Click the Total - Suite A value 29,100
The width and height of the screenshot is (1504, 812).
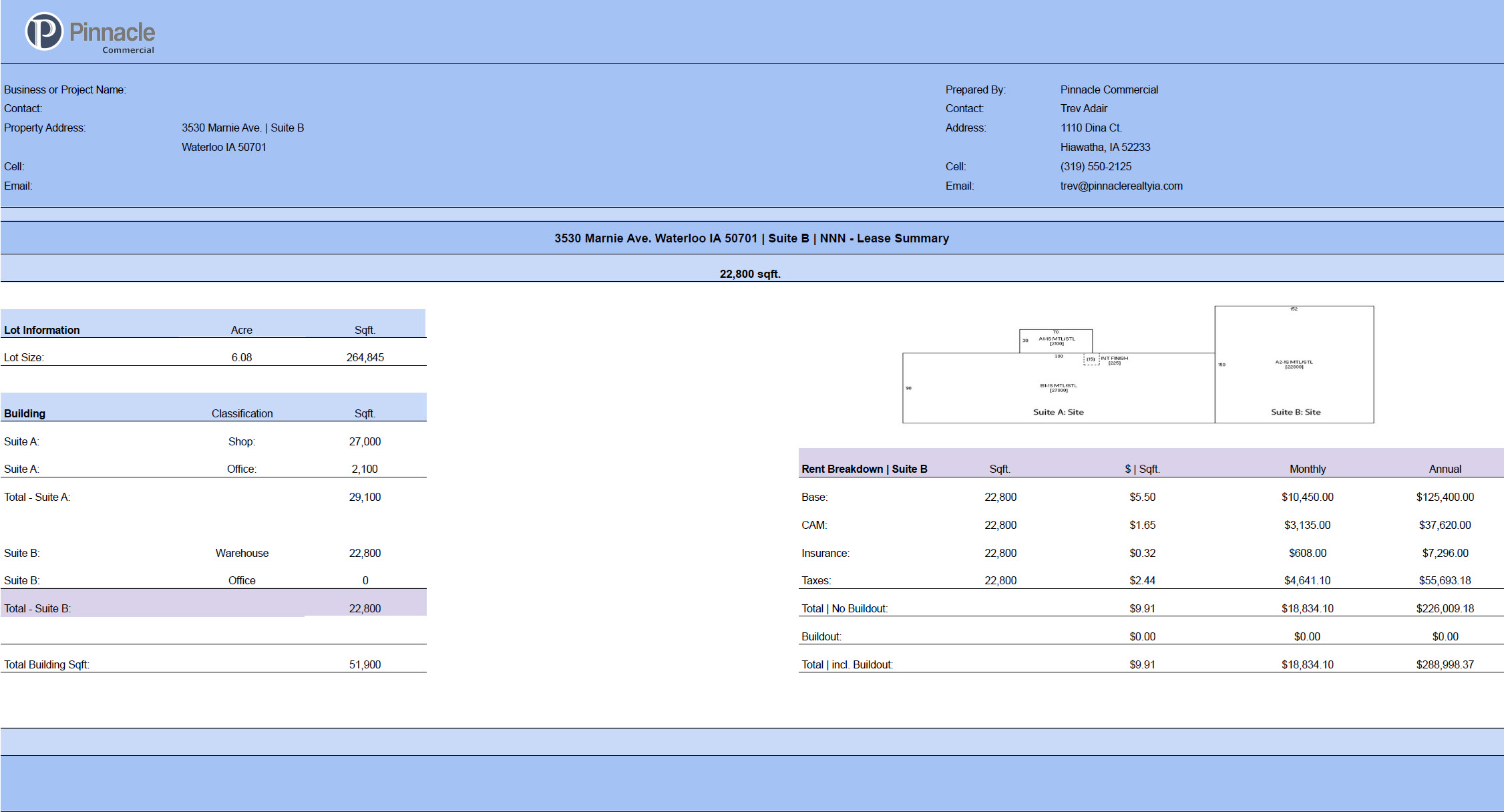[x=365, y=497]
